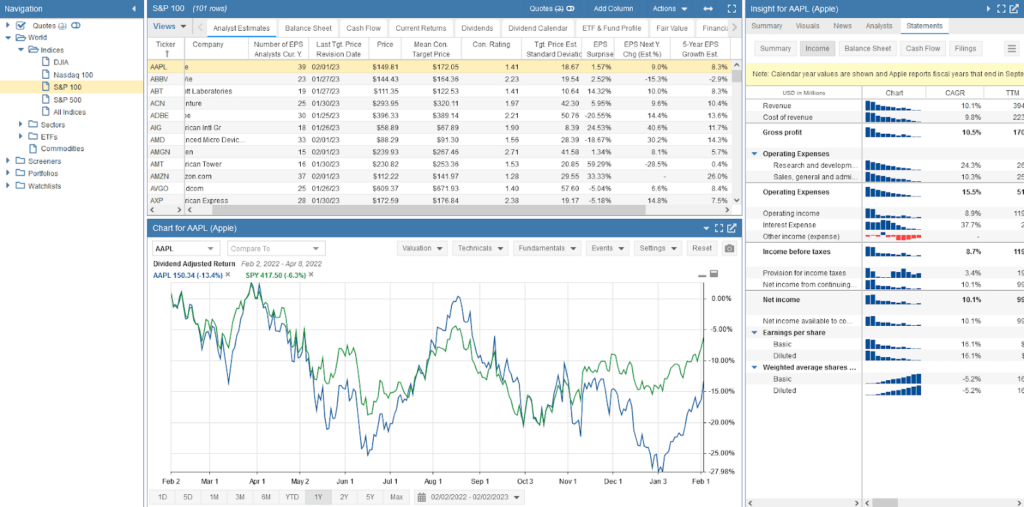Toggle the Quotes checkbox in Navigation
This screenshot has width=1024, height=507.
[x=22, y=25]
